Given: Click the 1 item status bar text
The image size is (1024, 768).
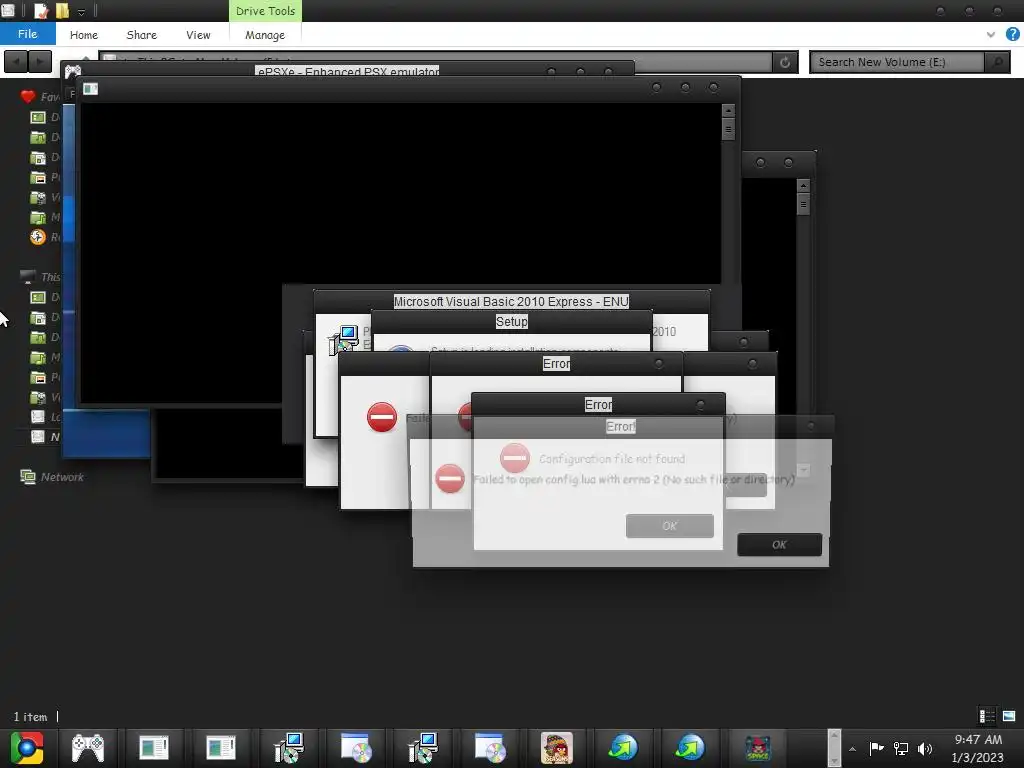Looking at the screenshot, I should click(x=30, y=716).
